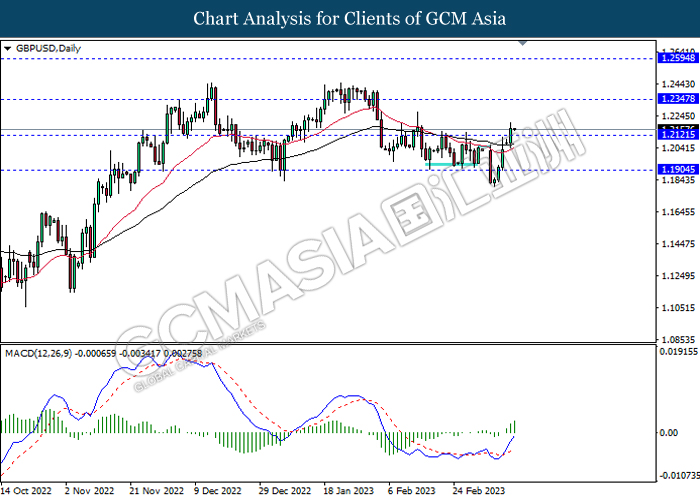Click the 6 Feb 2023 date label
This screenshot has width=700, height=500.
coord(412,490)
